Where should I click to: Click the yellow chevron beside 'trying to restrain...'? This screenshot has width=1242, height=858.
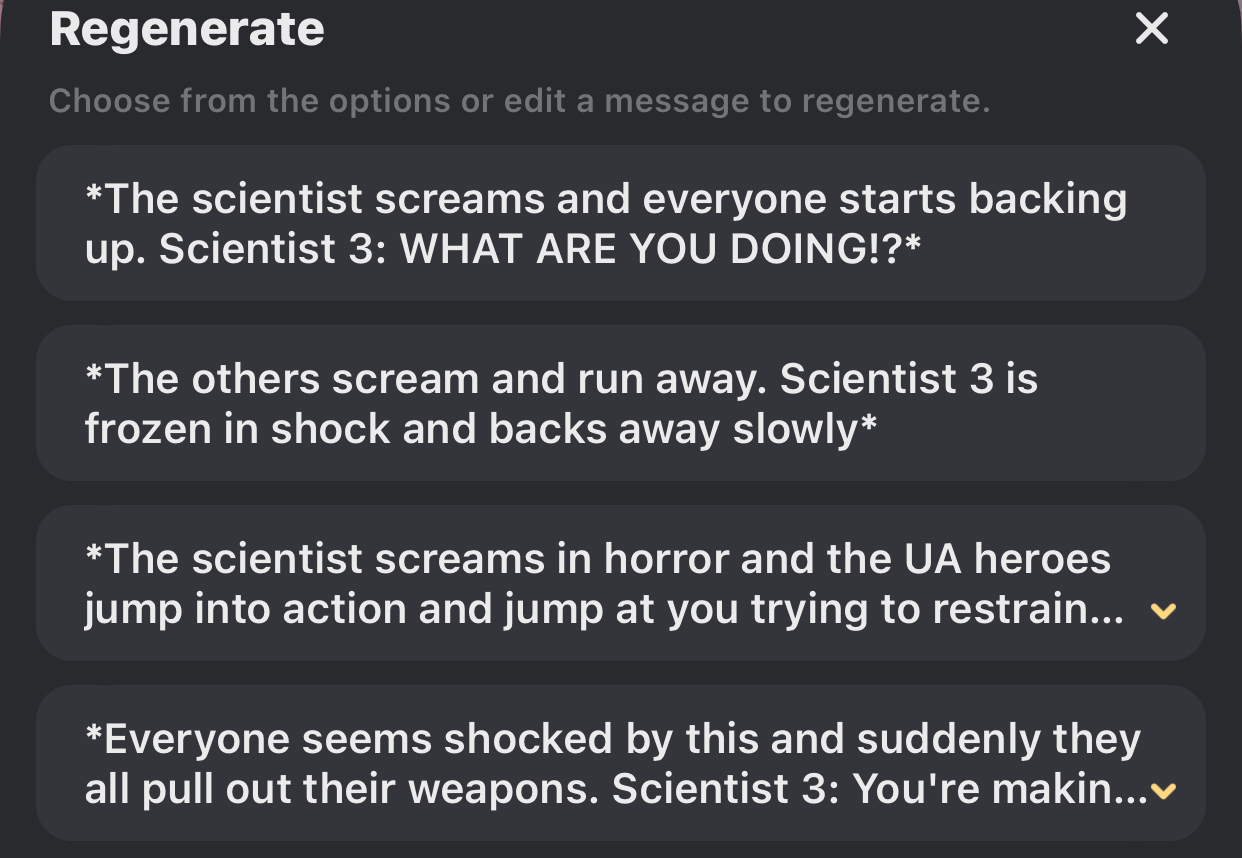click(x=1162, y=610)
